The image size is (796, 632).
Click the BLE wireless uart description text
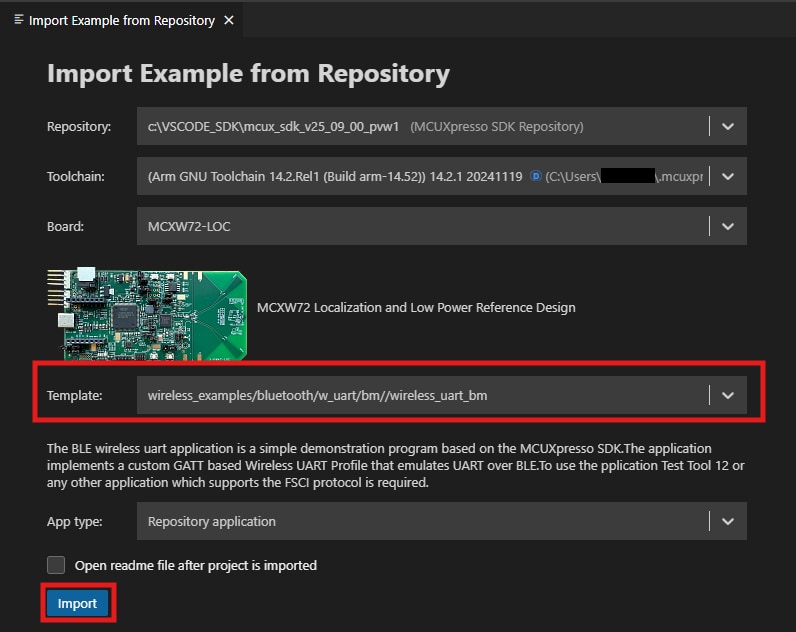click(395, 465)
